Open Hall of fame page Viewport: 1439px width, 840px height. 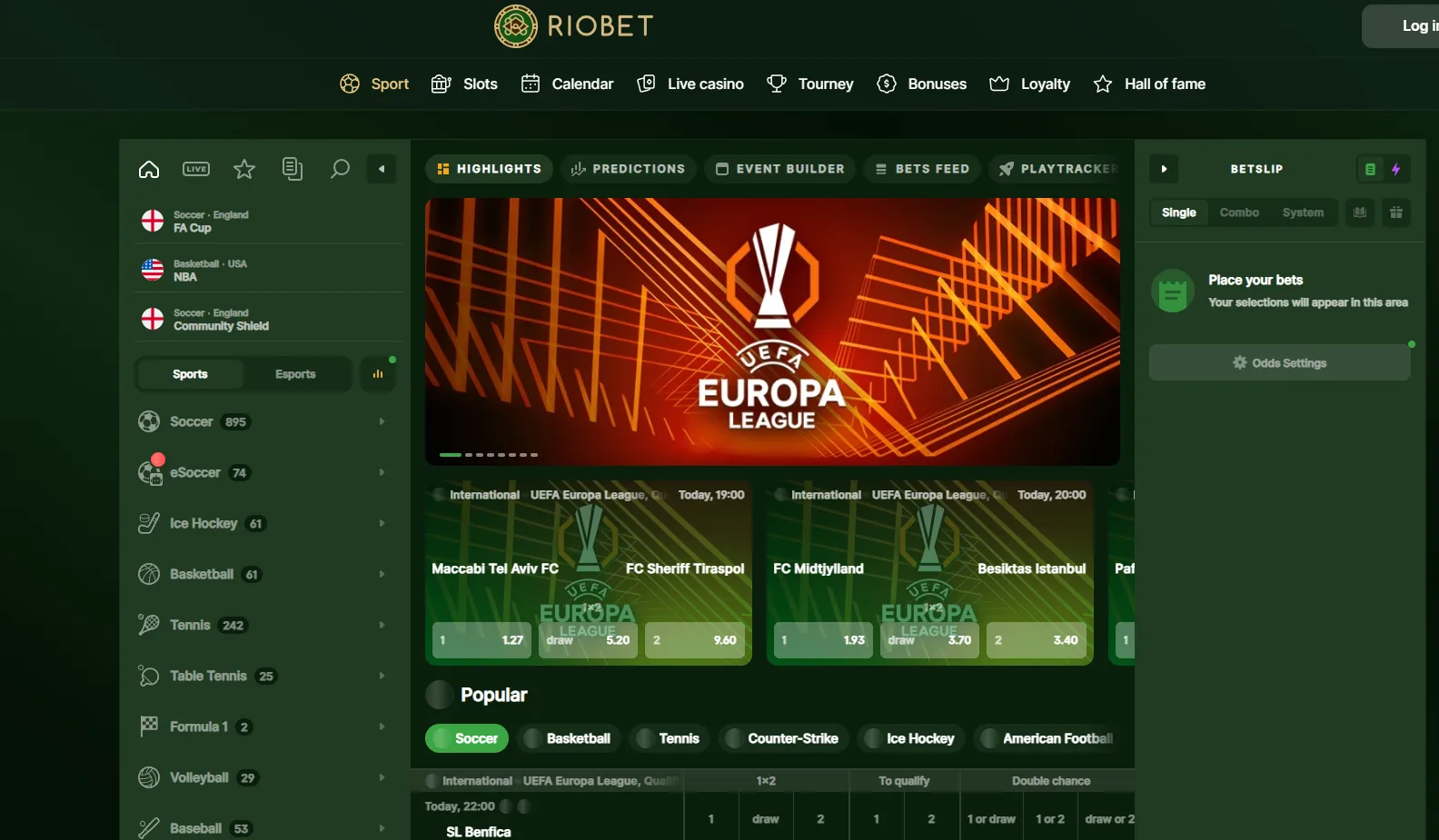1149,84
